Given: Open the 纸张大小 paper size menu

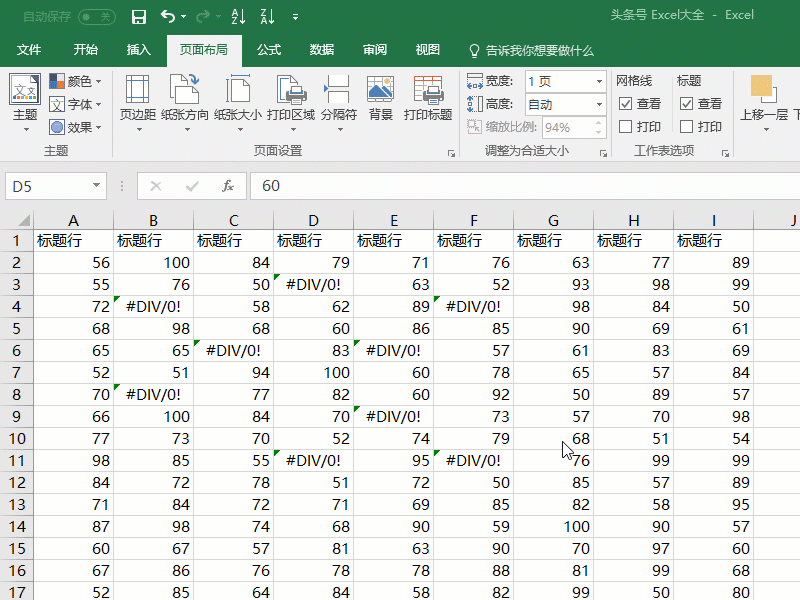Looking at the screenshot, I should tap(238, 103).
